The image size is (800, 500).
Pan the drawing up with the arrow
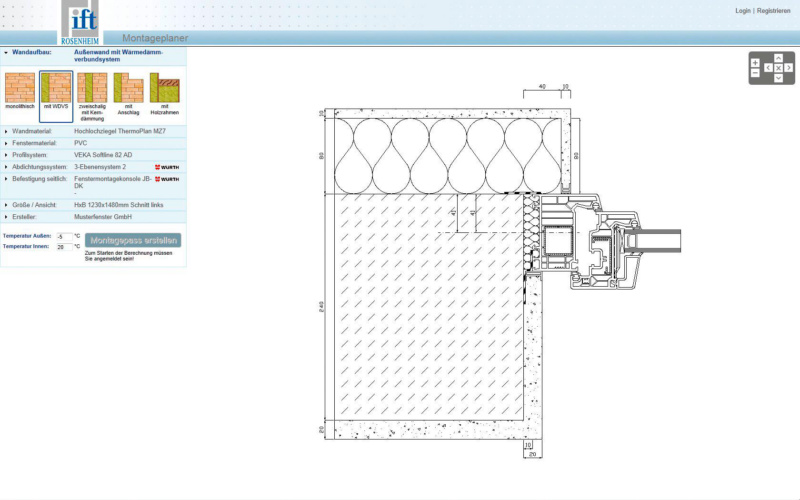click(778, 58)
